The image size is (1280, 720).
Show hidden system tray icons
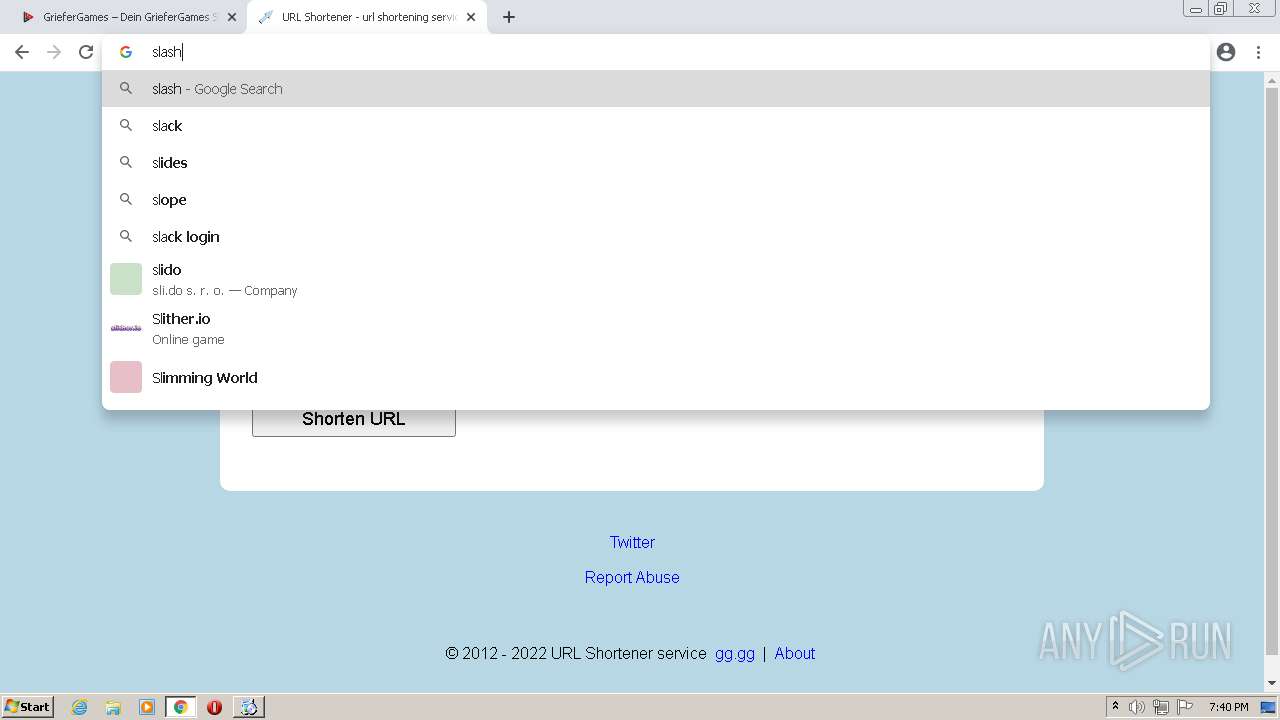[x=1115, y=707]
